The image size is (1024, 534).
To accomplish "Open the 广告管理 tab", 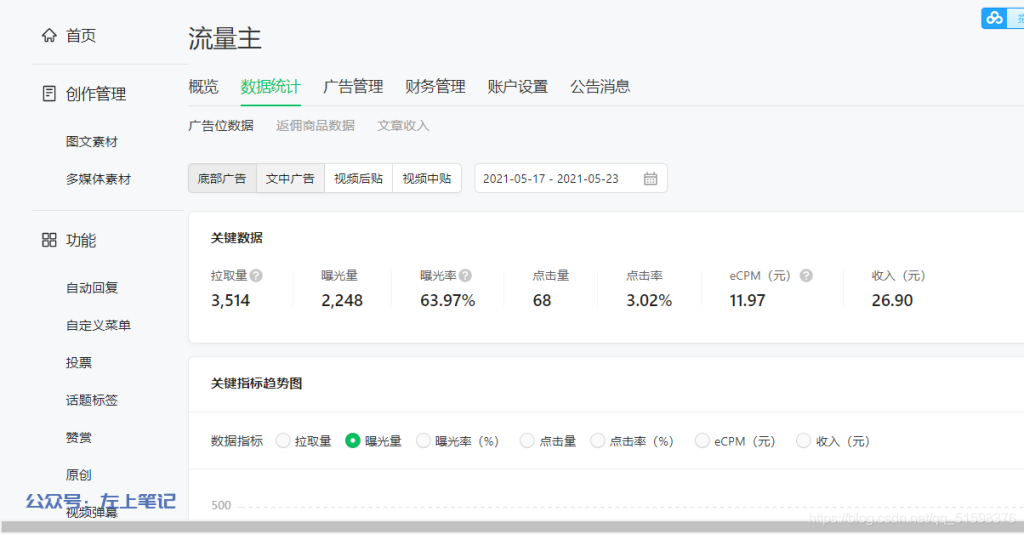I will [x=353, y=86].
